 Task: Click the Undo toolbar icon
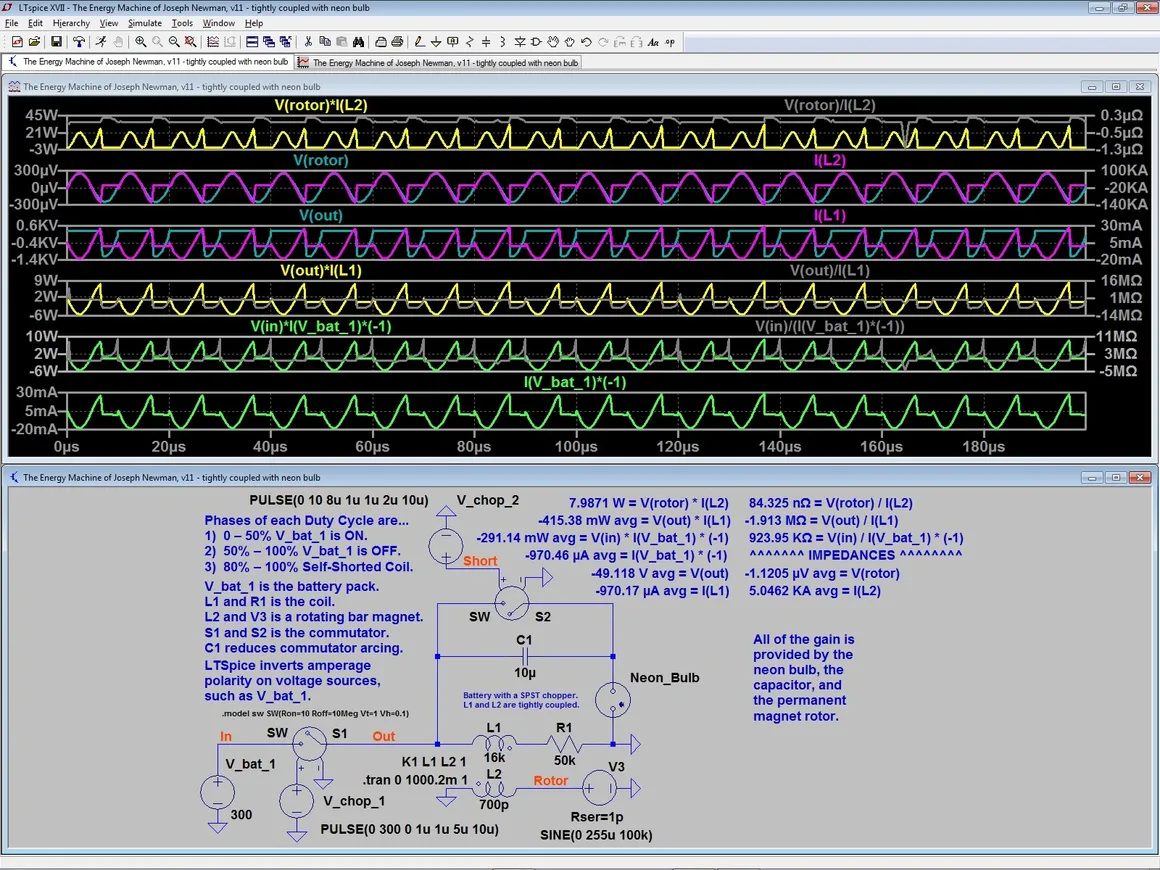click(x=586, y=42)
